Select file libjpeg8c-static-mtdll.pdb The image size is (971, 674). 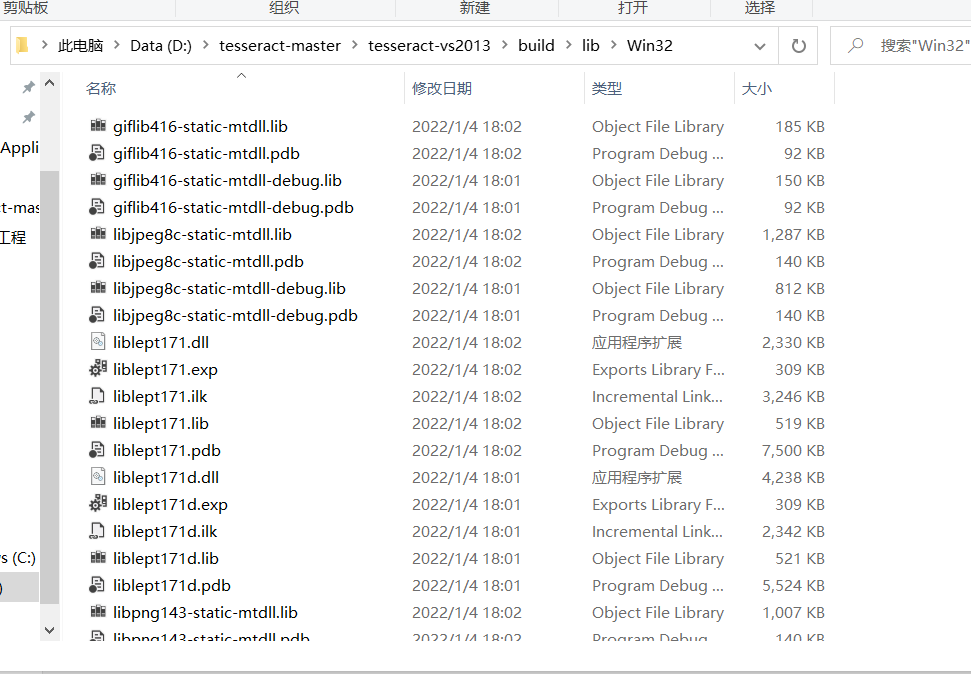pyautogui.click(x=208, y=262)
